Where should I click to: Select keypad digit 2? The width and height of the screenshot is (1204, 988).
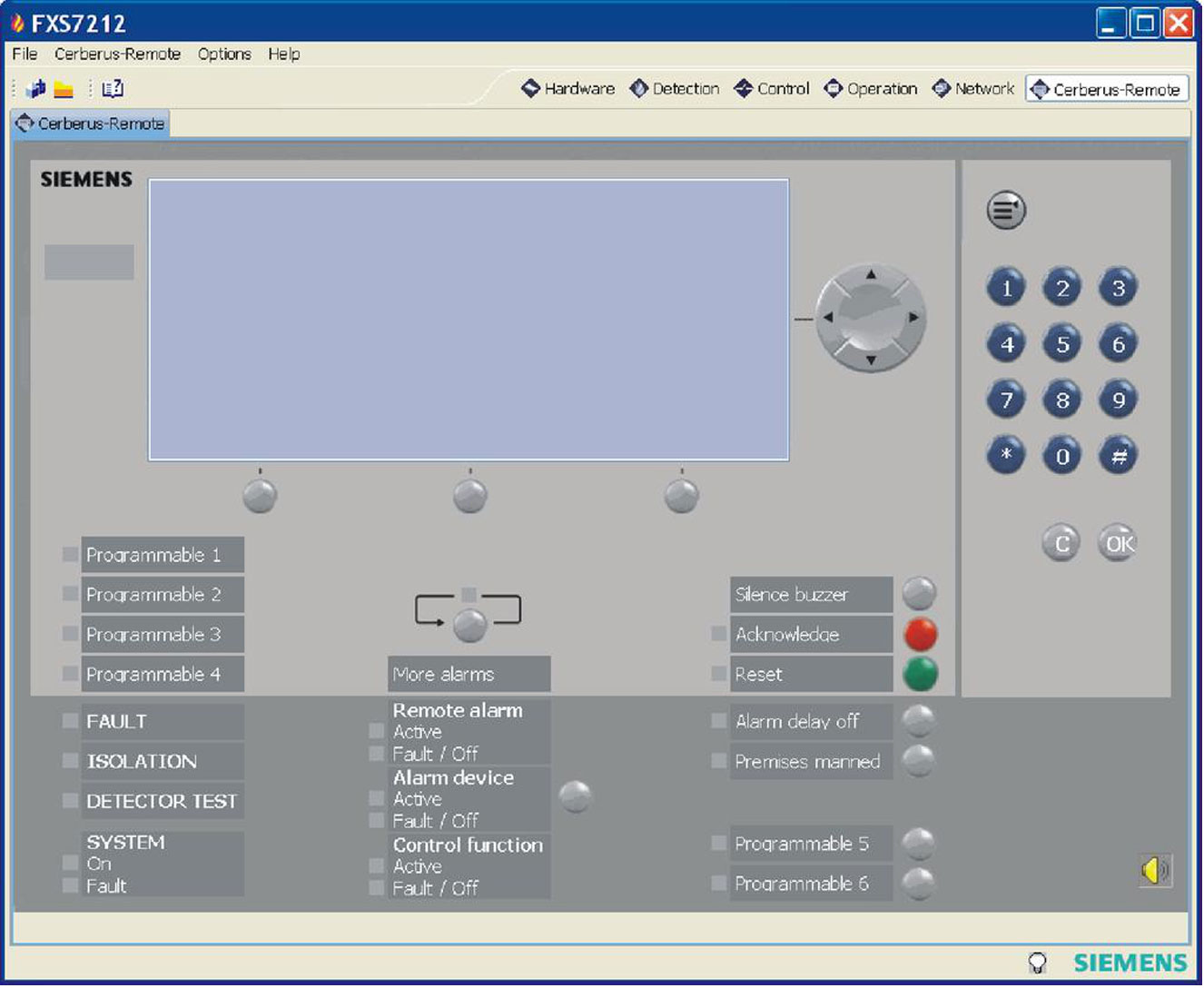tap(1062, 289)
